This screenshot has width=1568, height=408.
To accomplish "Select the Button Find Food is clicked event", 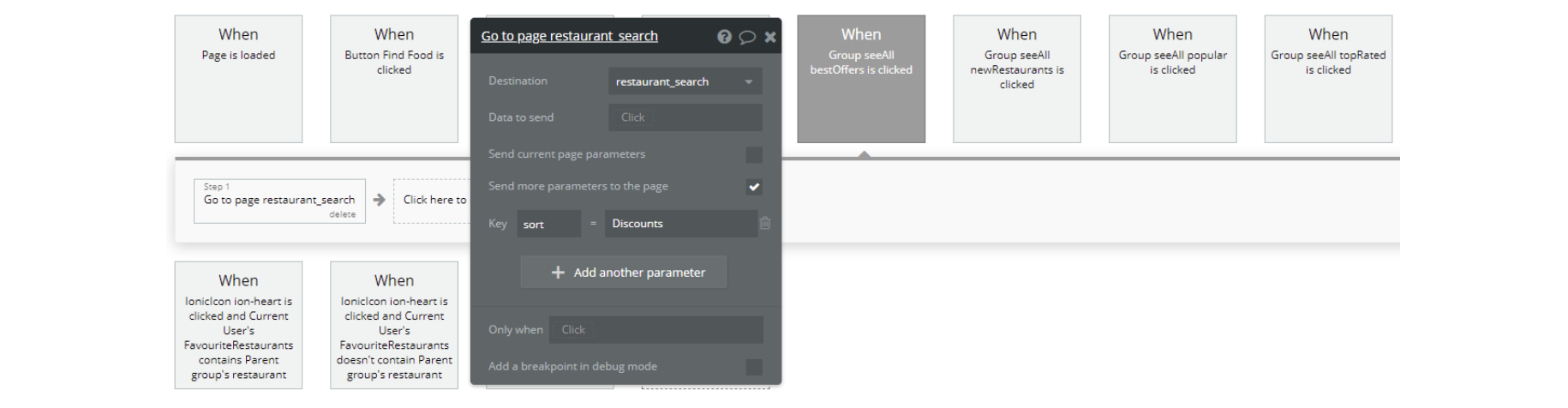I will 394,78.
